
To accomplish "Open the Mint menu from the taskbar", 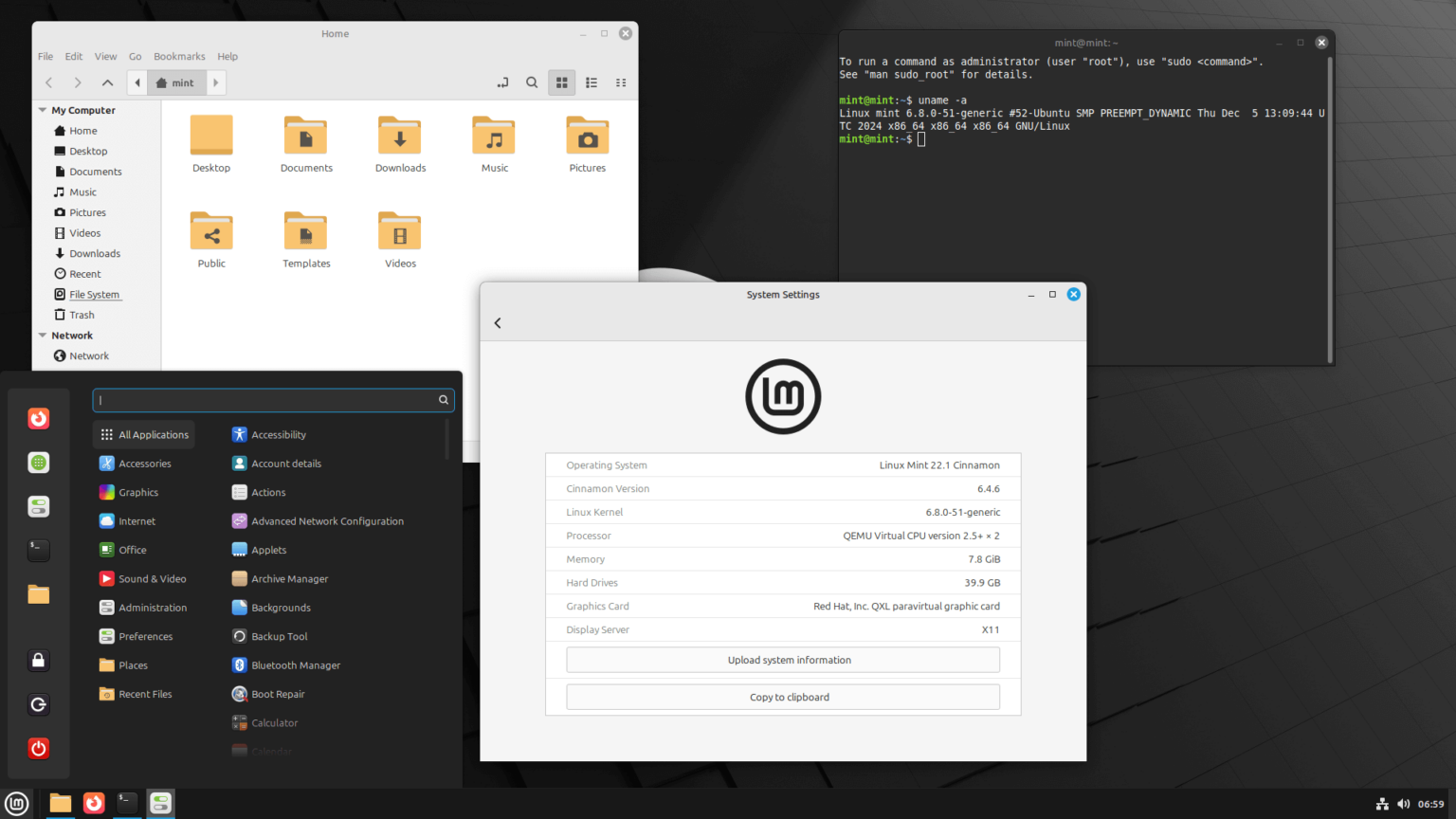I will click(14, 803).
